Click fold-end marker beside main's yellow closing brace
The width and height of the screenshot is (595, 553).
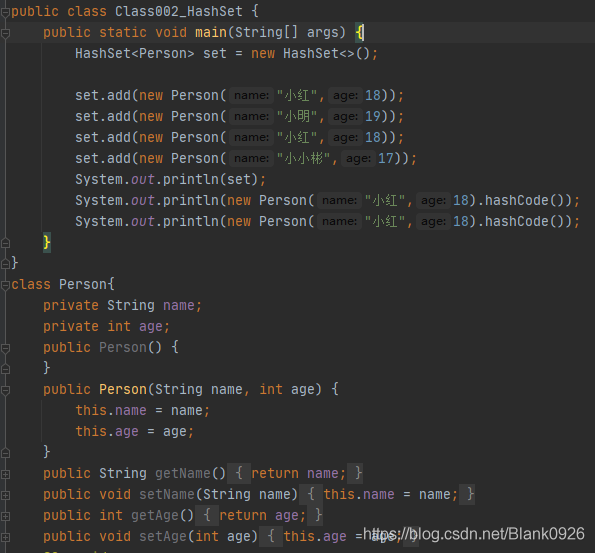[5, 243]
